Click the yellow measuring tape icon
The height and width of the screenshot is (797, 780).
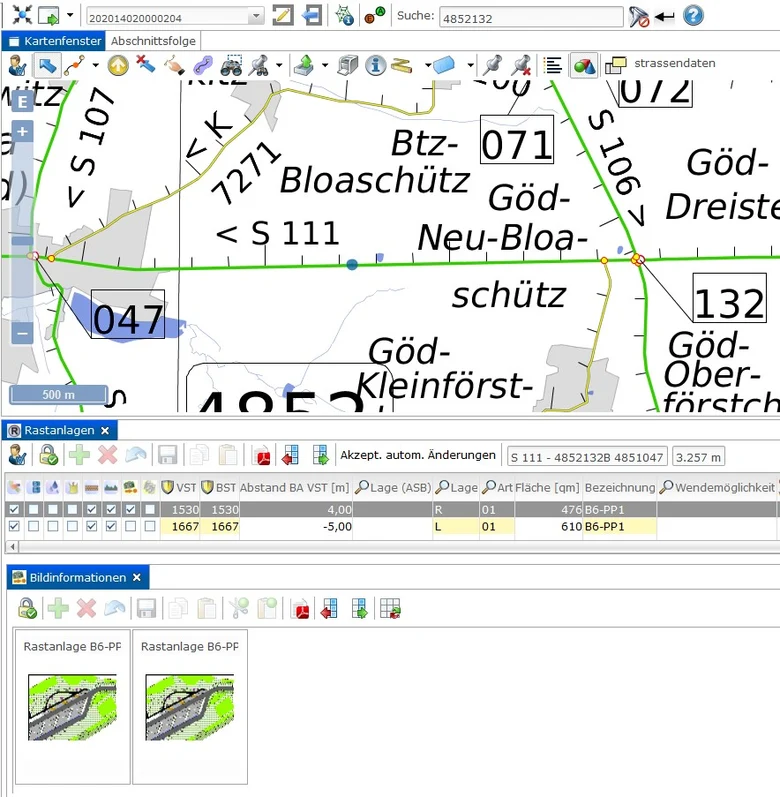(x=401, y=66)
